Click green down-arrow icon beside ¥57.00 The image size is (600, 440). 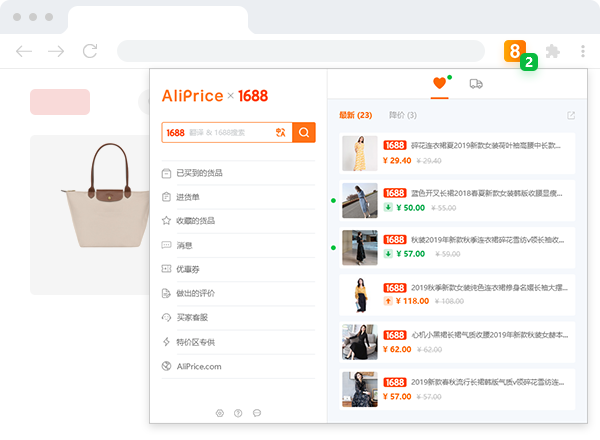click(388, 254)
